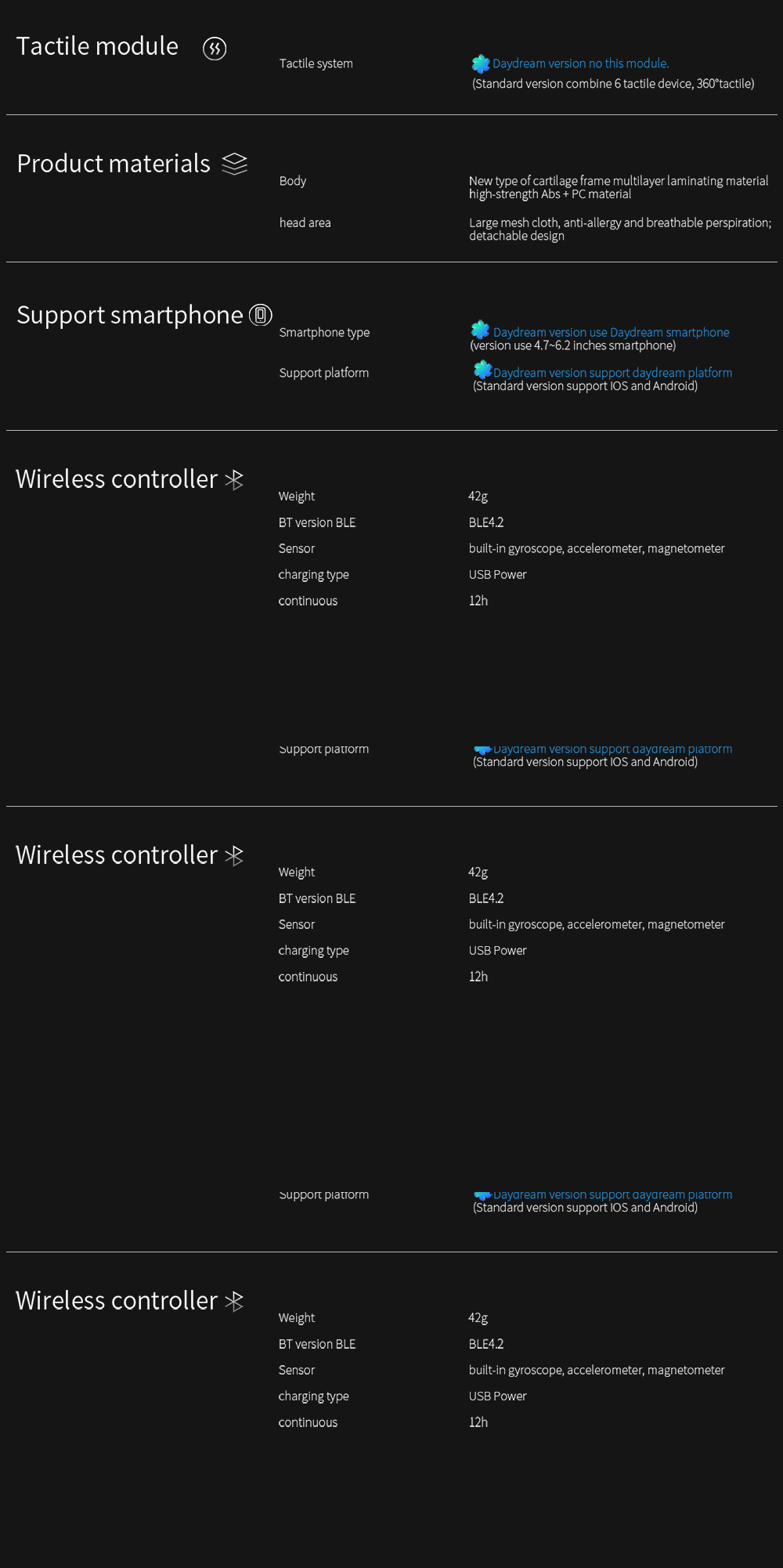The width and height of the screenshot is (783, 1568).
Task: Click Bluetooth icon beside first Wireless controller heading
Action: coord(234,479)
